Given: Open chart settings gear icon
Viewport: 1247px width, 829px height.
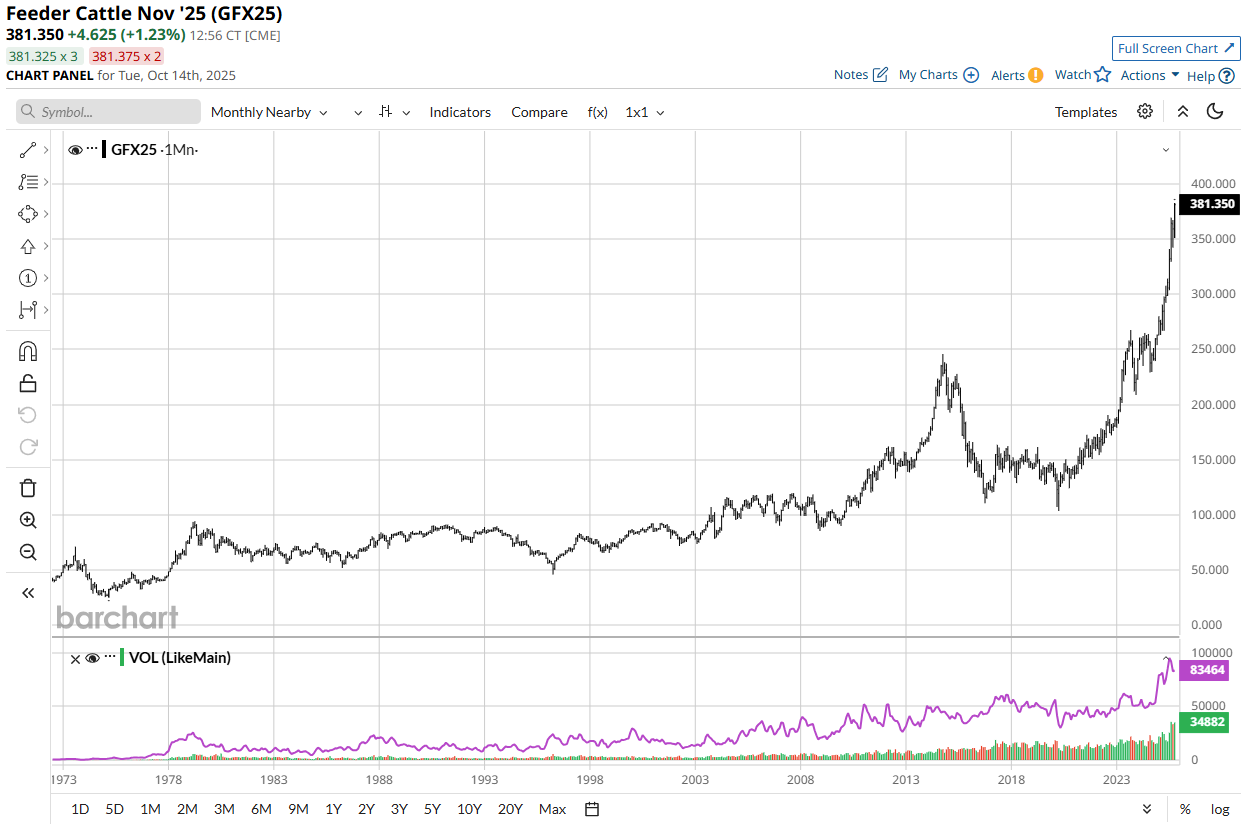Looking at the screenshot, I should click(1145, 112).
